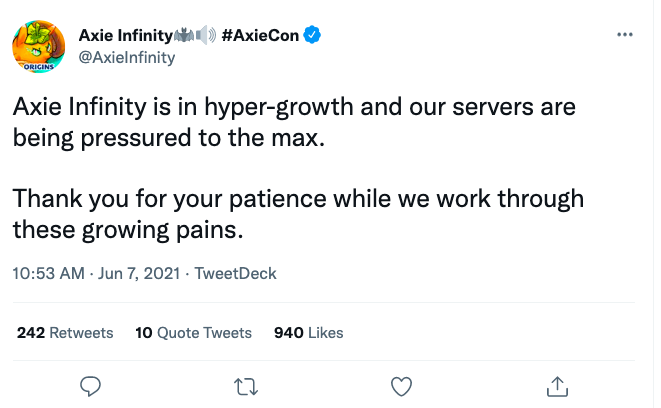Like the tweet with the heart icon
This screenshot has width=661, height=408.
coord(401,384)
